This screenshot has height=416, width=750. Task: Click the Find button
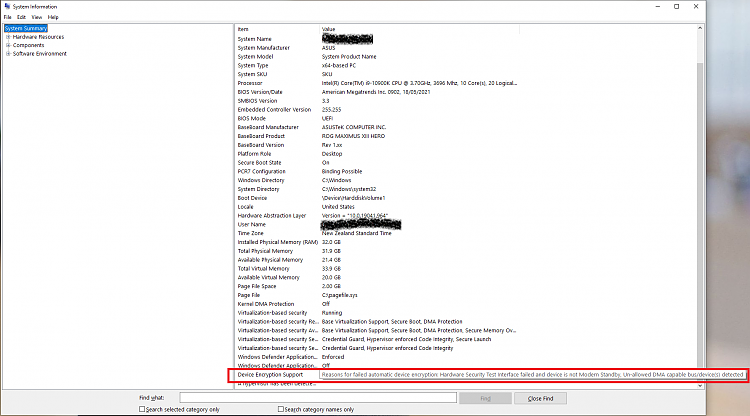485,398
